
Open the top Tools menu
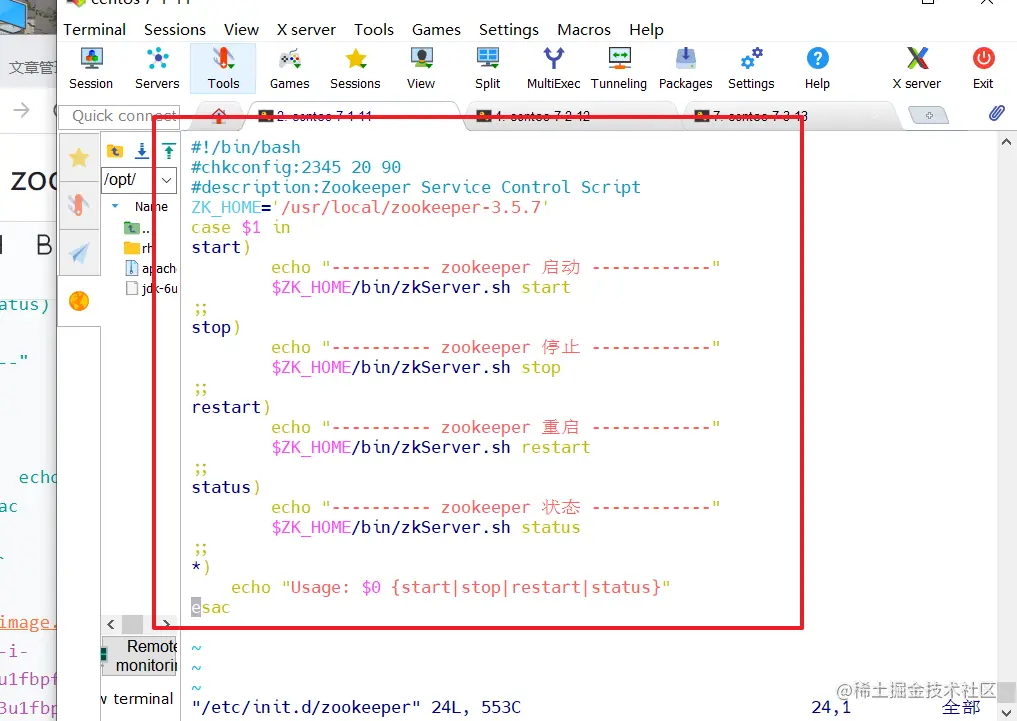(x=374, y=30)
